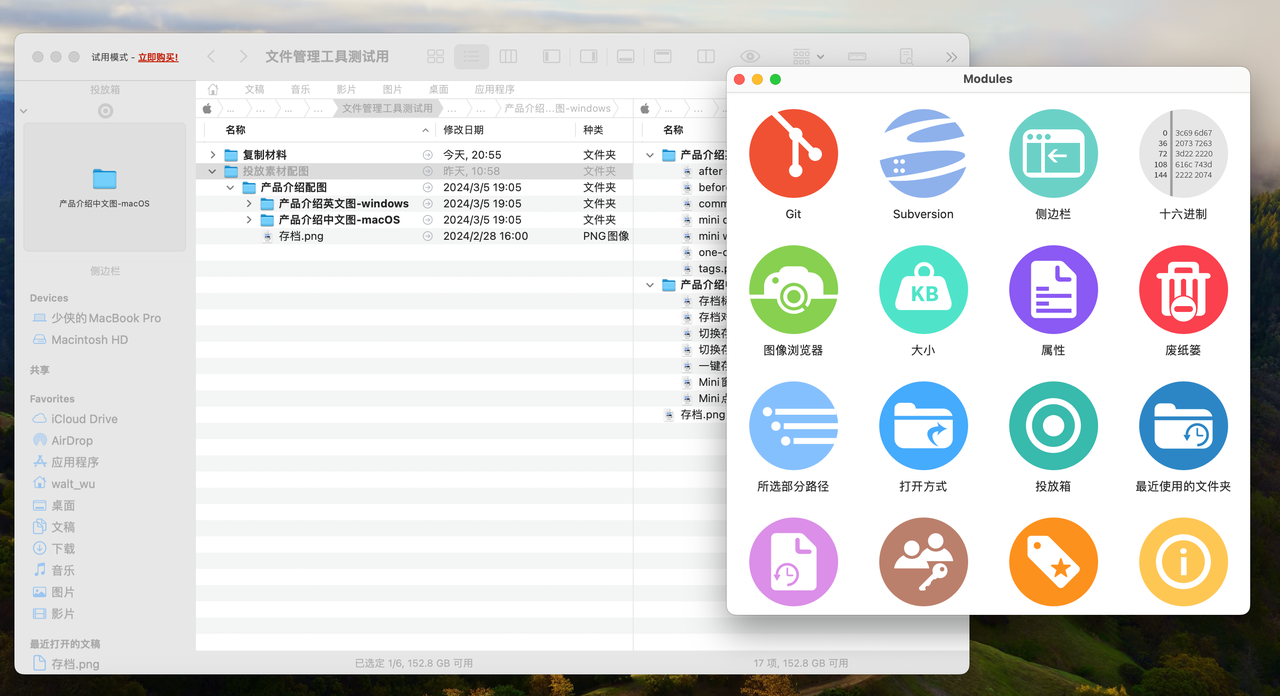The width and height of the screenshot is (1280, 696).
Task: Switch to list view in toolbar
Action: tap(471, 57)
